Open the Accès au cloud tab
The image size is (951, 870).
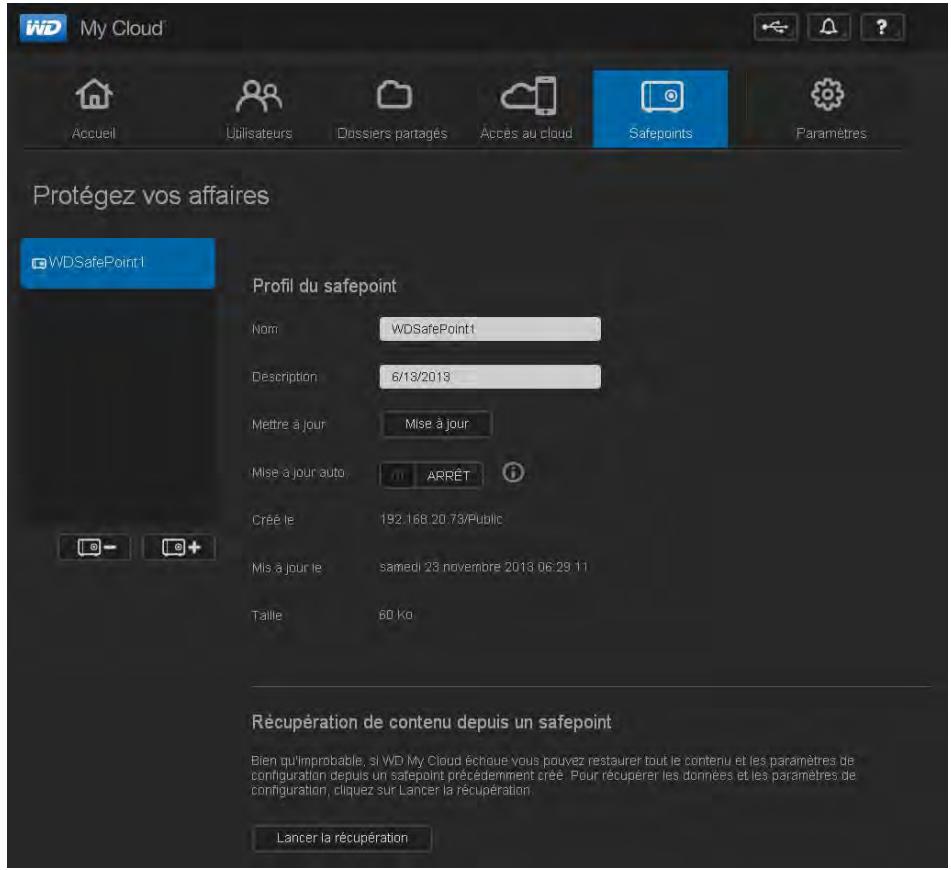(x=526, y=109)
